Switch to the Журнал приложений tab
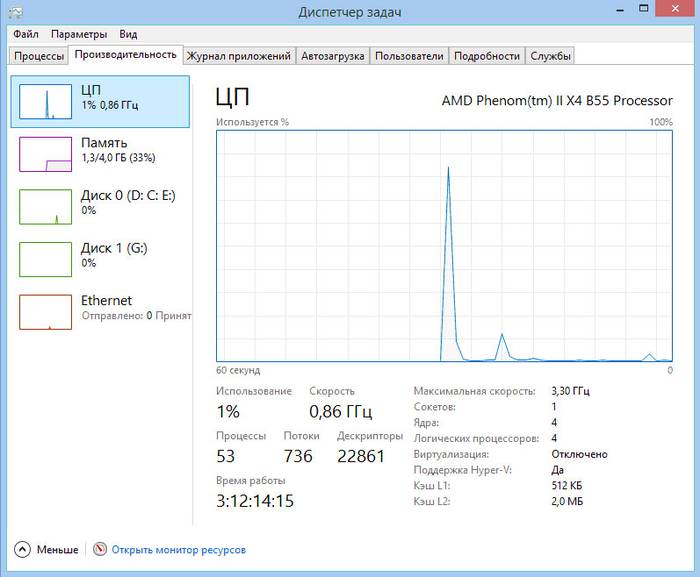Screen dimensions: 700x577 [x=239, y=56]
